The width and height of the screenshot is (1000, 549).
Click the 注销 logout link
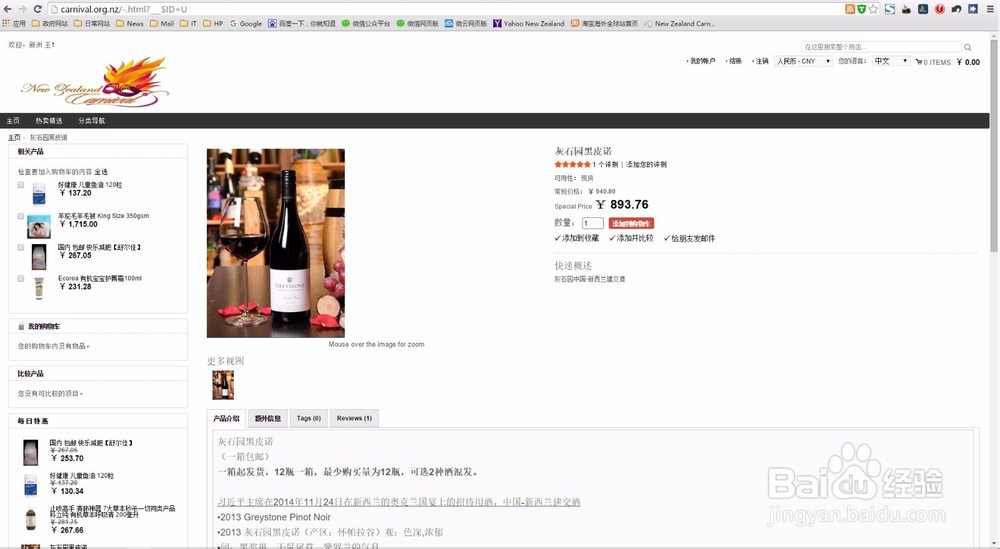[x=762, y=61]
